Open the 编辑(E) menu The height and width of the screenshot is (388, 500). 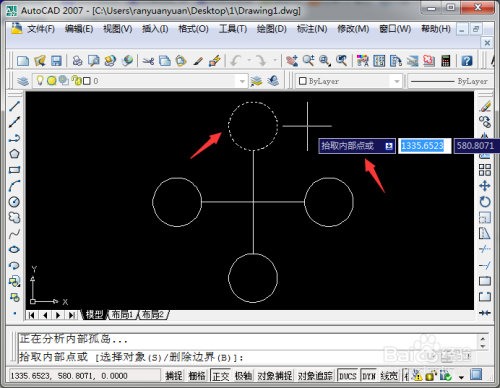pos(79,29)
